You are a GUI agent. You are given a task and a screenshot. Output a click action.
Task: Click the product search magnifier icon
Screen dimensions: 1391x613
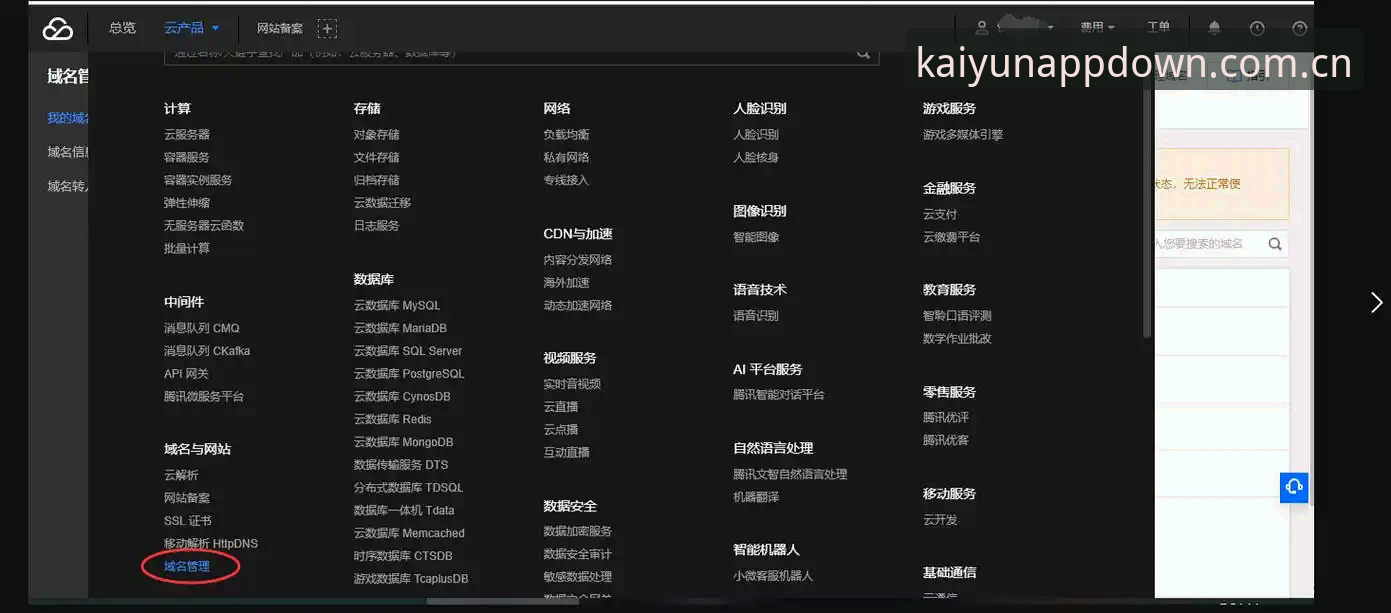point(863,54)
